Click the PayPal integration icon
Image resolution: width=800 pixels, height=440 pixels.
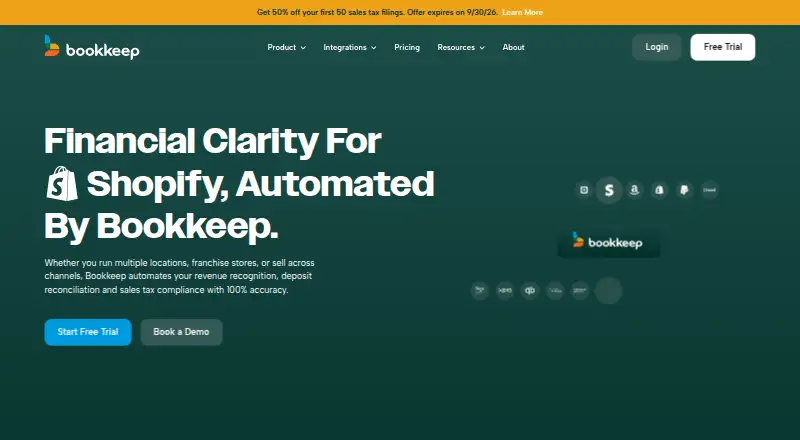click(684, 190)
